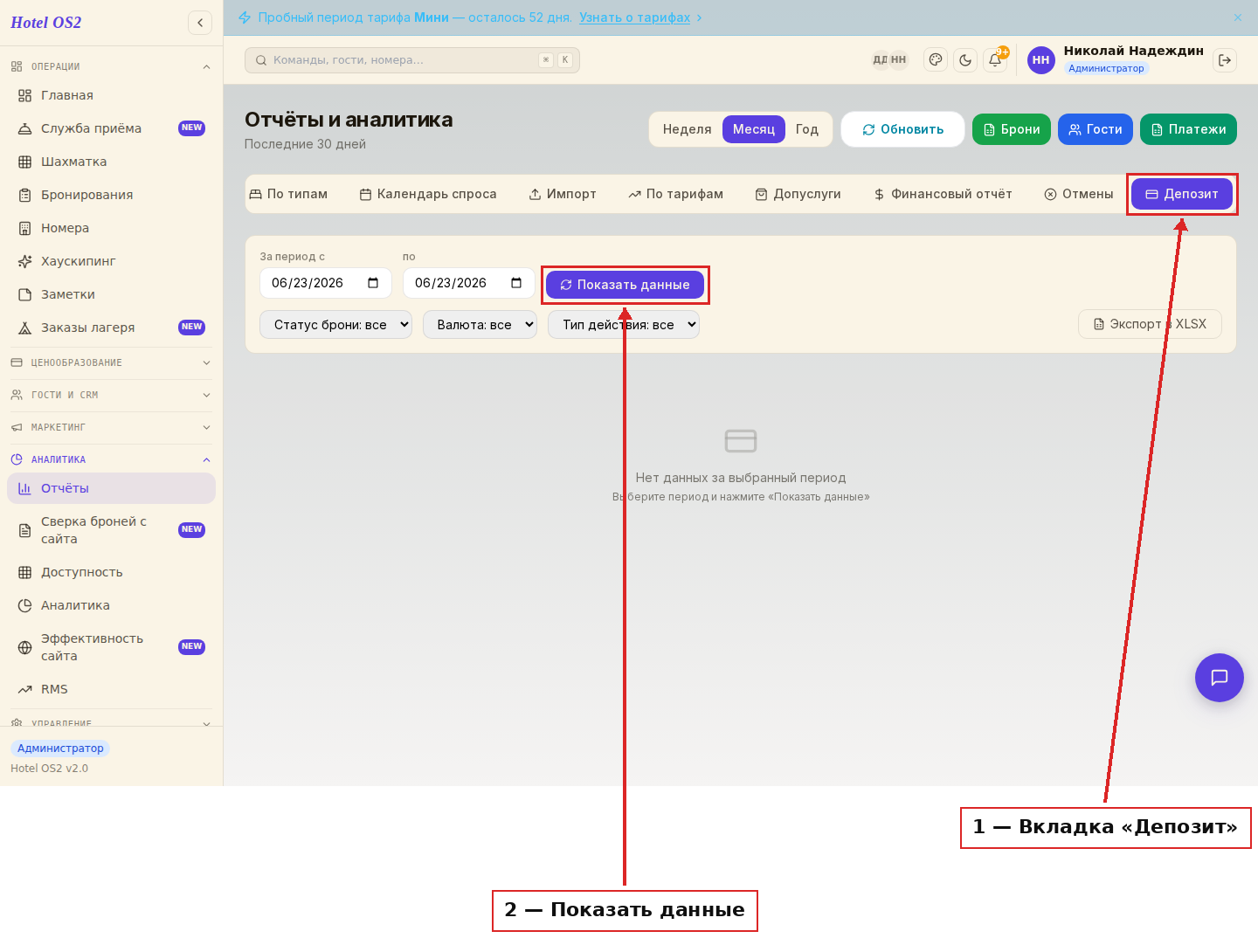Image resolution: width=1258 pixels, height=952 pixels.
Task: Click green Брони button
Action: [1012, 129]
